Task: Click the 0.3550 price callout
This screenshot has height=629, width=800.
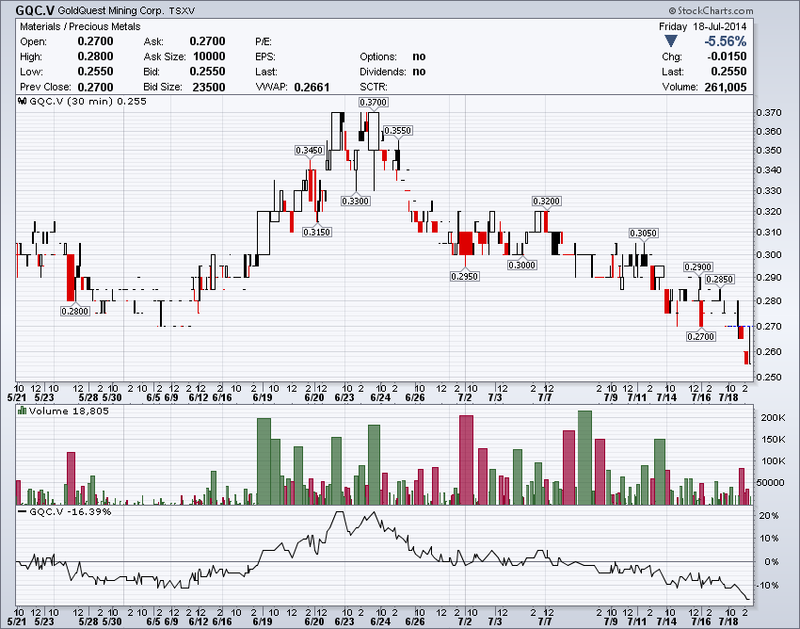Action: (x=397, y=131)
